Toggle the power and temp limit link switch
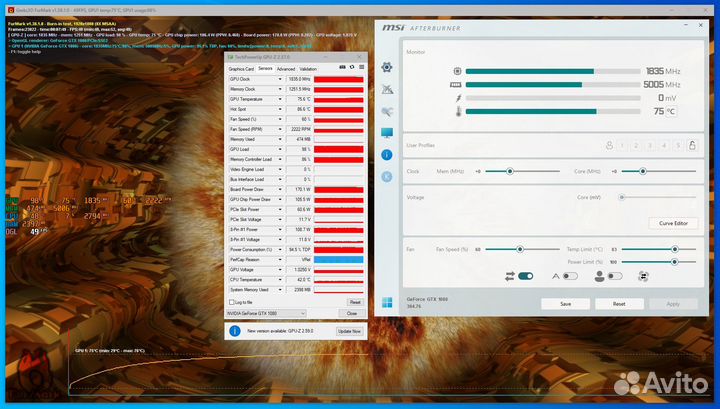 point(525,276)
